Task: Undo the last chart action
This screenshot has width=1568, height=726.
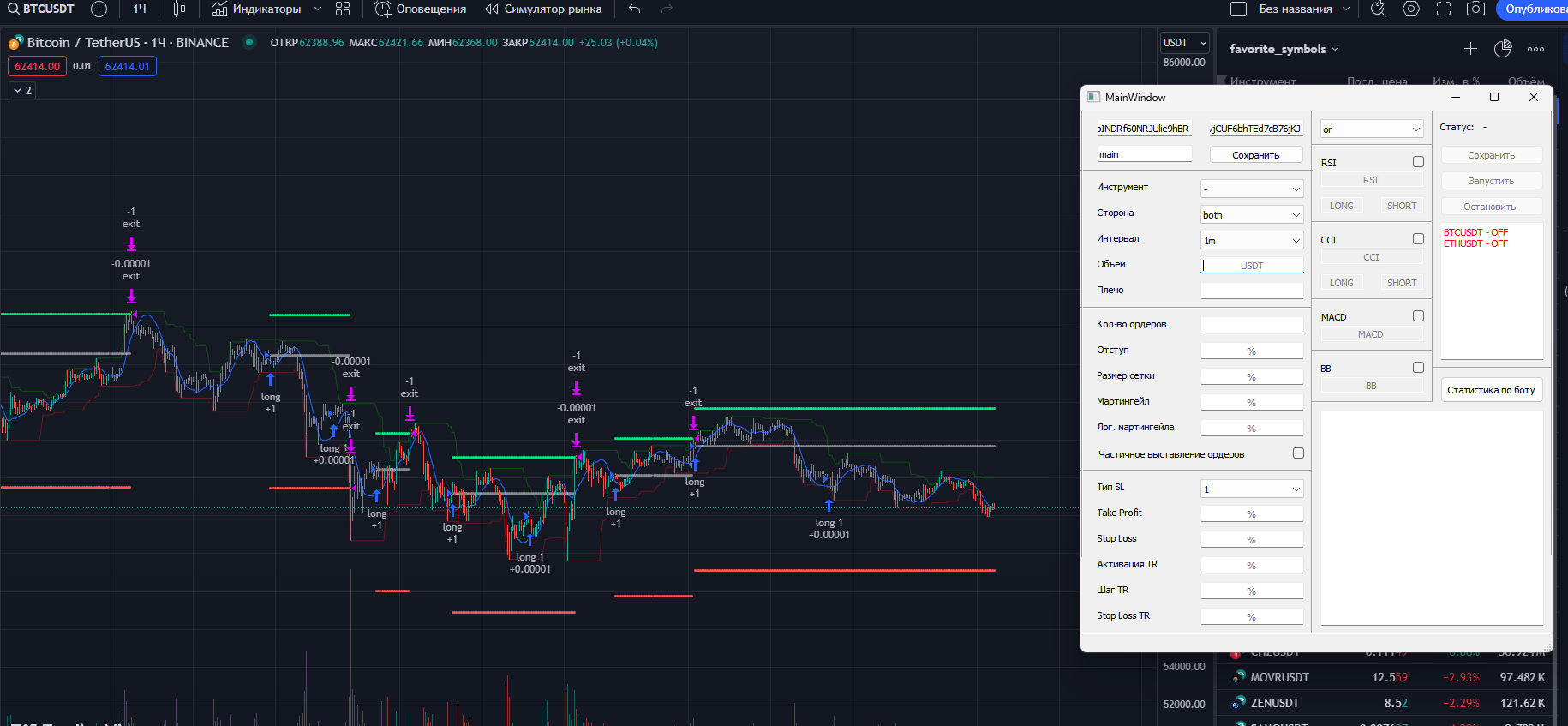Action: click(634, 9)
